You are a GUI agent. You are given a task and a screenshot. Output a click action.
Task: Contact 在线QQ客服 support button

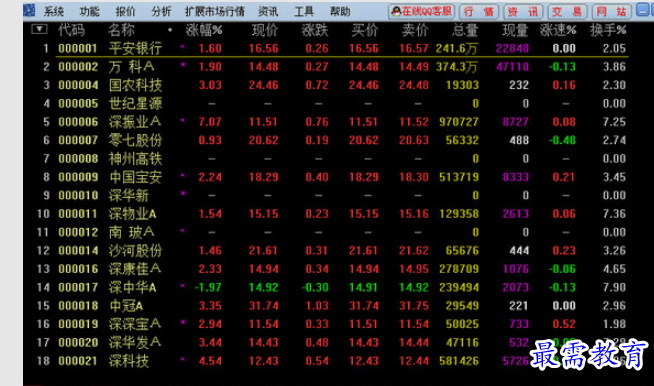click(x=422, y=11)
